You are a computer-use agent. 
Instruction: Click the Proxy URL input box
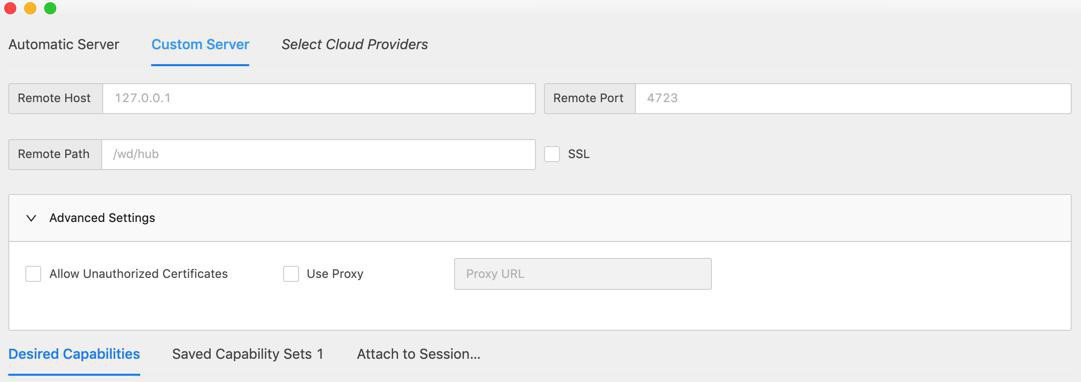[583, 274]
